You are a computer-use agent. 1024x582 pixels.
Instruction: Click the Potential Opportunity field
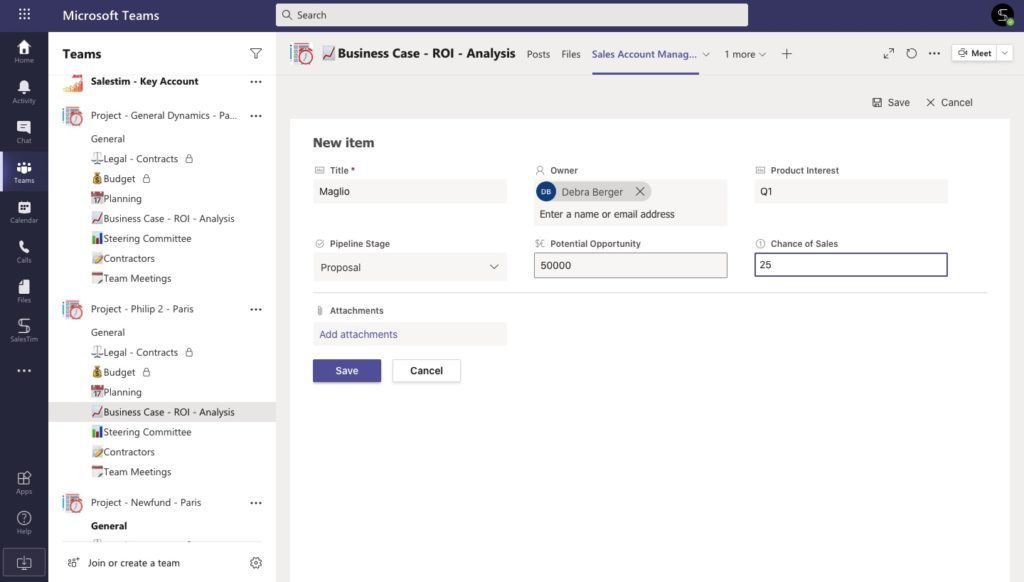[631, 265]
